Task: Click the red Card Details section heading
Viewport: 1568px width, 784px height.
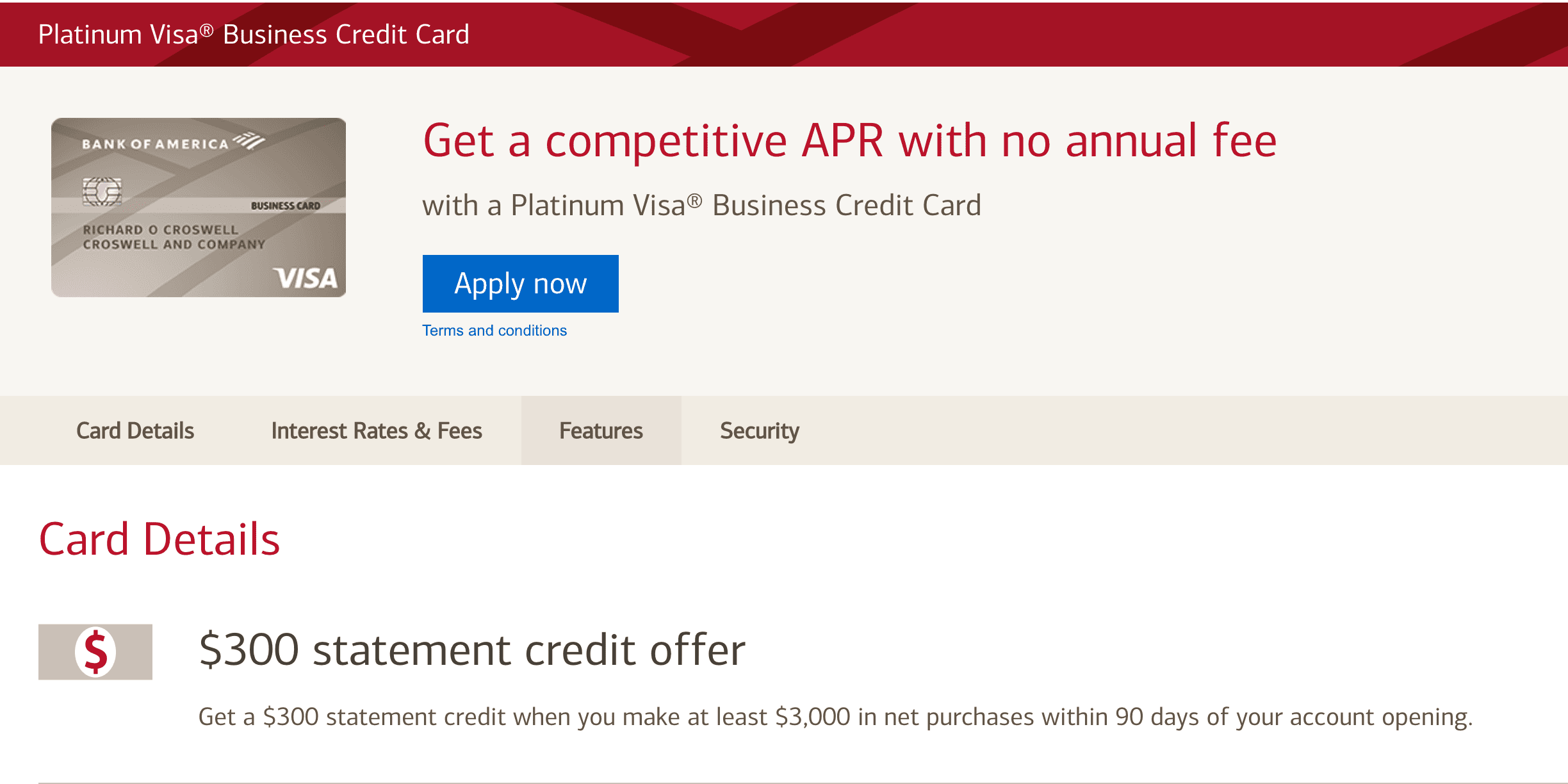Action: point(159,539)
